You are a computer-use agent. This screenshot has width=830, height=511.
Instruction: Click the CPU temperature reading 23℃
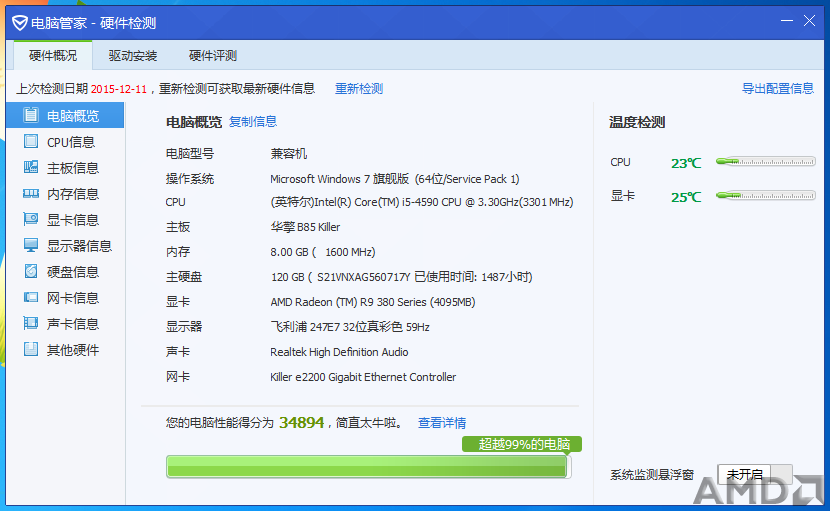click(686, 163)
